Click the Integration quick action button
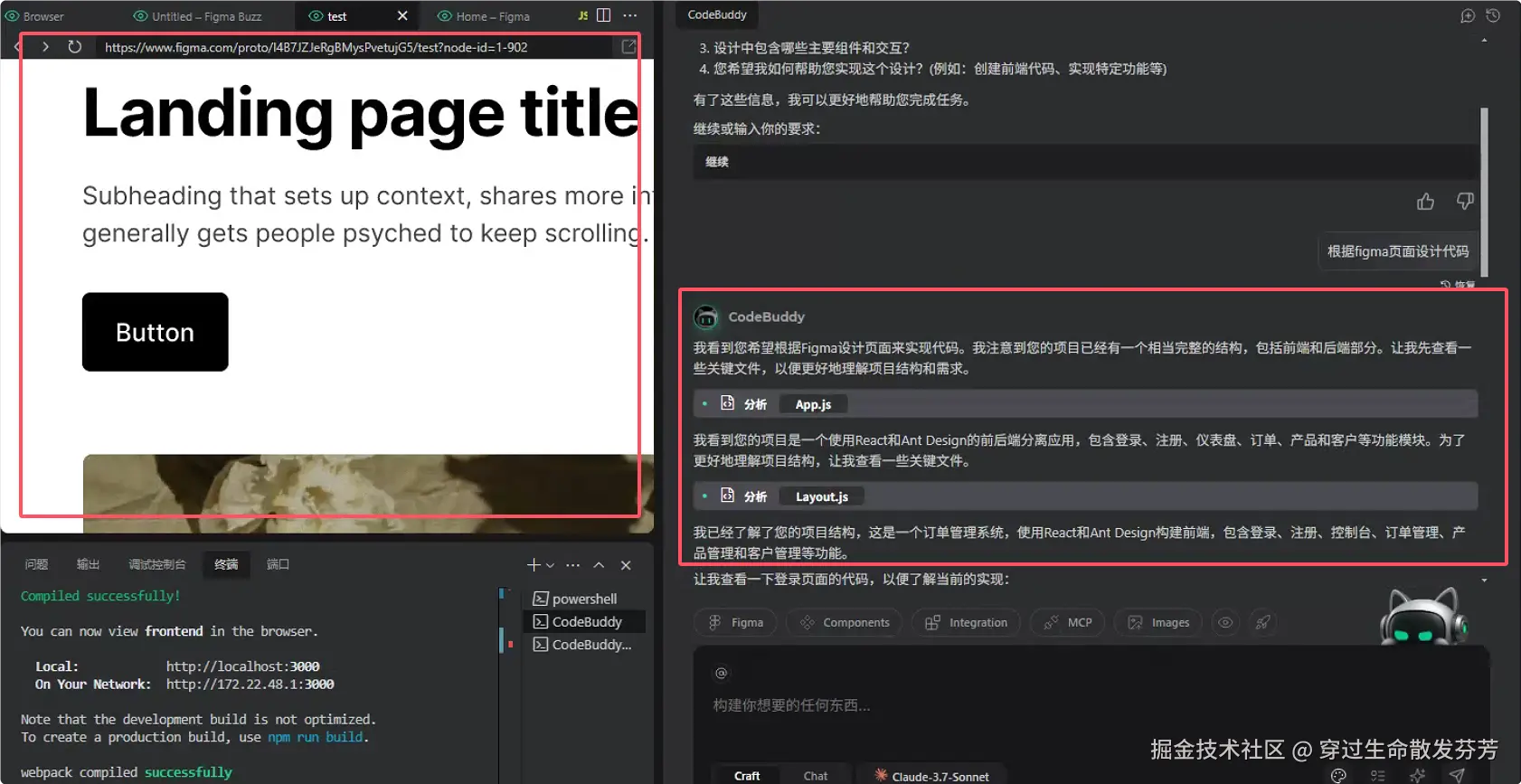The width and height of the screenshot is (1521, 784). point(966,622)
